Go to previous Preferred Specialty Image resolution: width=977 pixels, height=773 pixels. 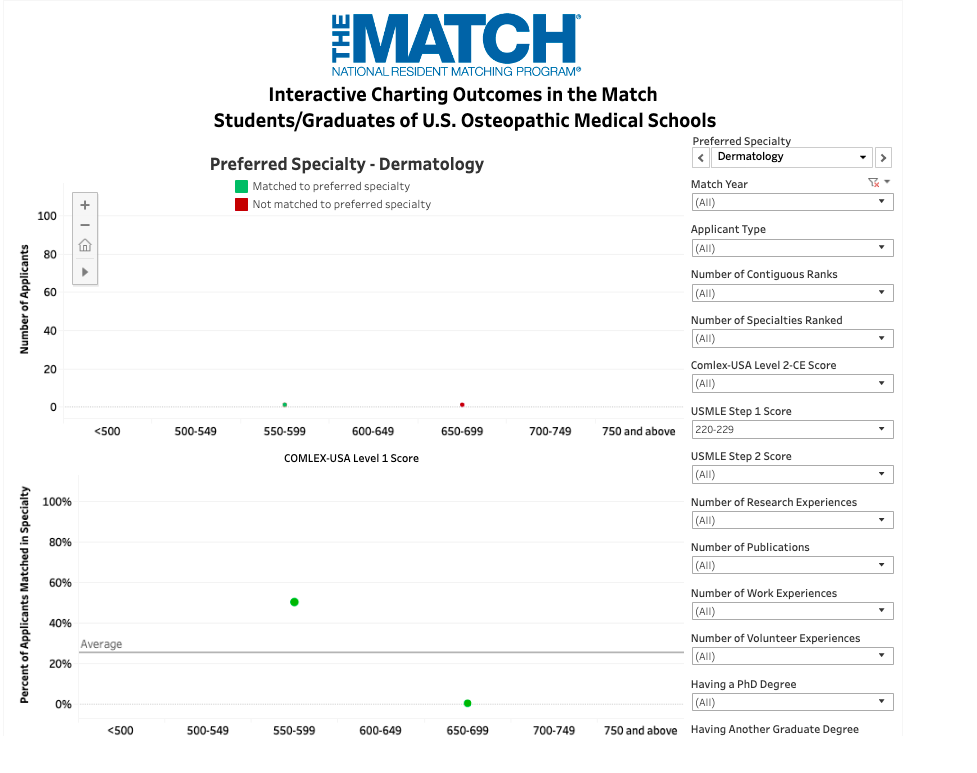click(x=701, y=158)
